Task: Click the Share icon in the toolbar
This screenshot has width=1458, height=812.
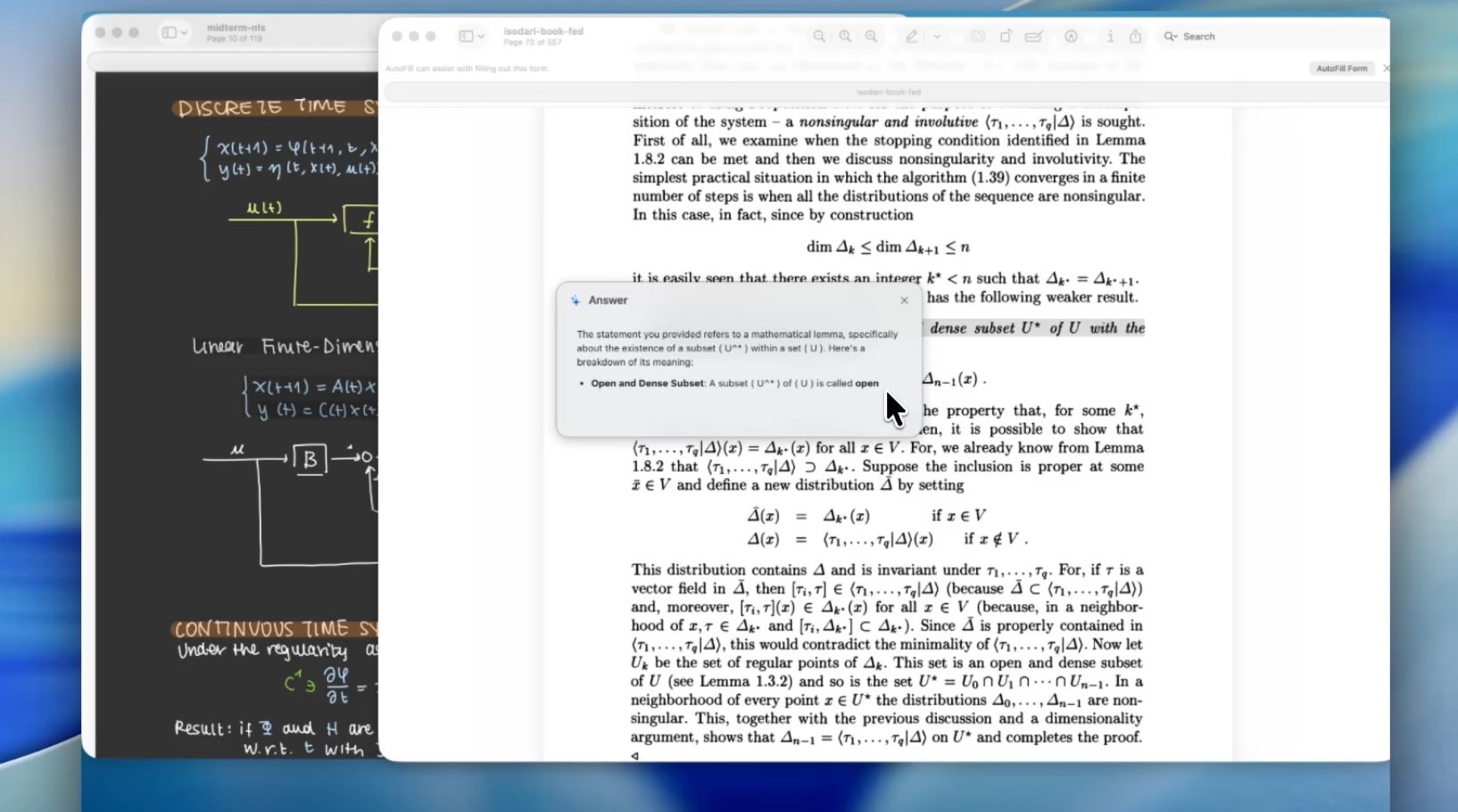Action: 1135,37
